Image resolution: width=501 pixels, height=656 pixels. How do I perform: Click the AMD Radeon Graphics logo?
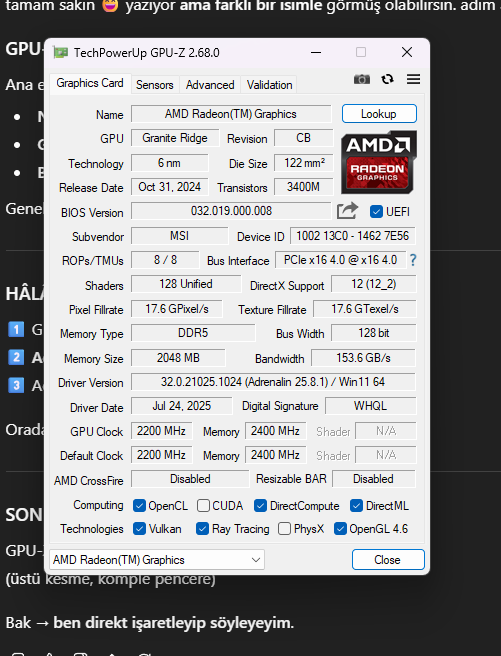click(379, 162)
